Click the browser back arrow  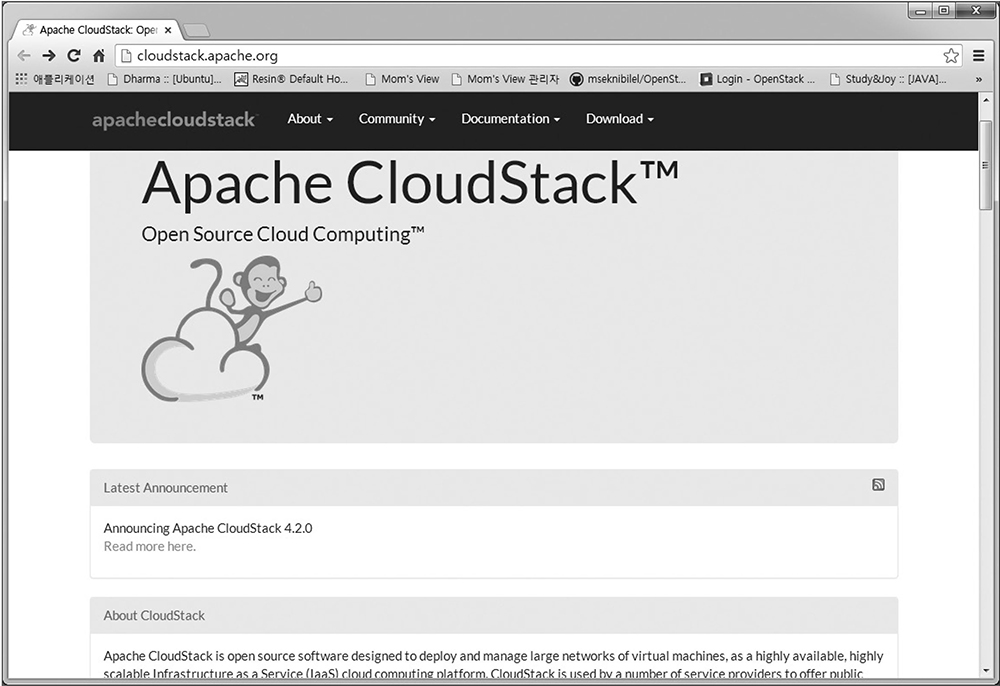coord(24,56)
